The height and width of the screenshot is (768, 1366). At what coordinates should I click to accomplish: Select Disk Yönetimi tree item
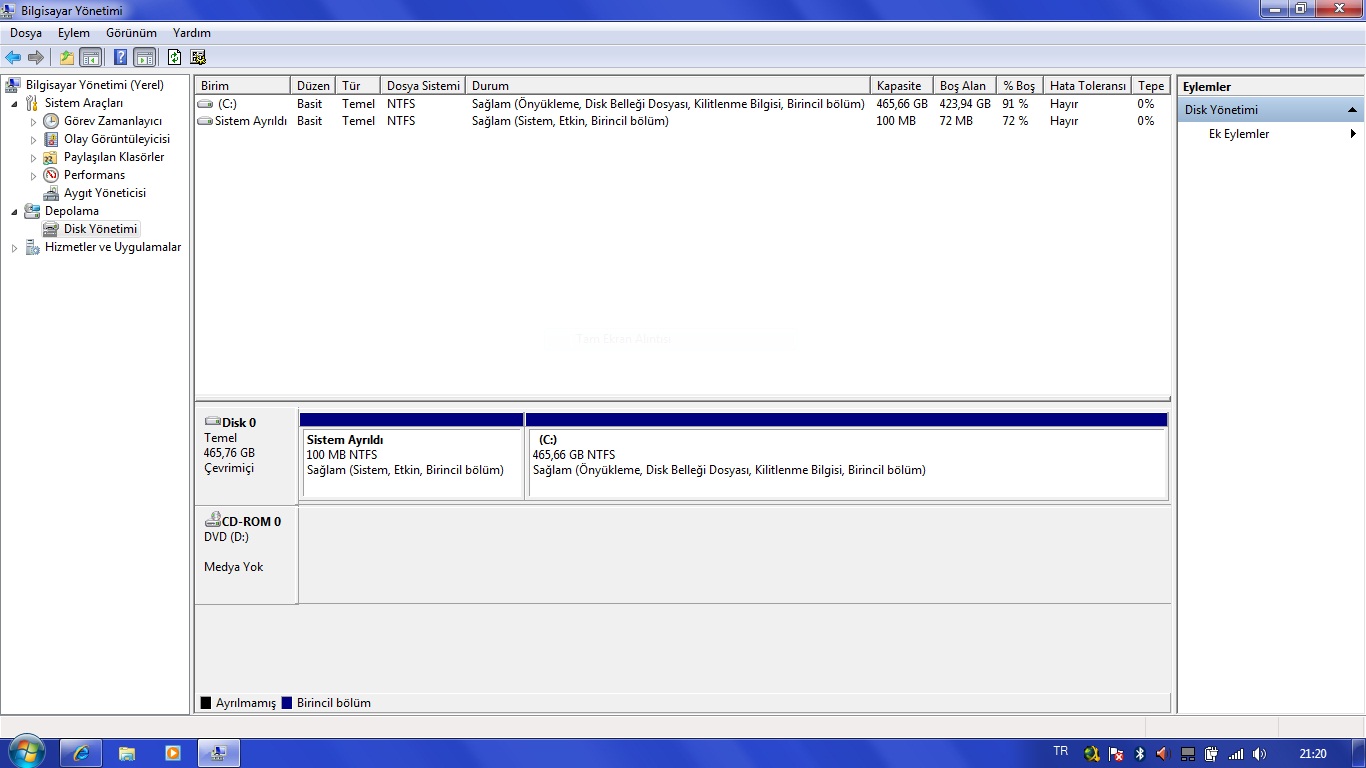point(100,229)
